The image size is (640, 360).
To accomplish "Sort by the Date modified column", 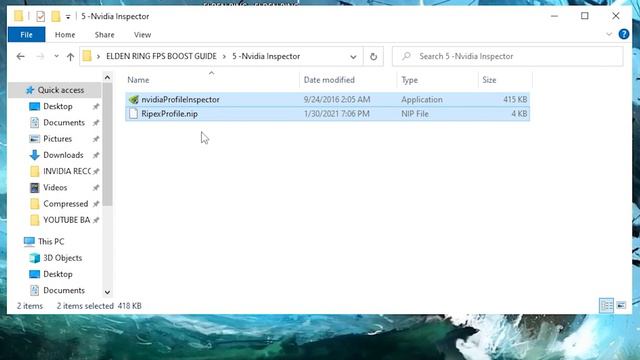I will (x=329, y=80).
